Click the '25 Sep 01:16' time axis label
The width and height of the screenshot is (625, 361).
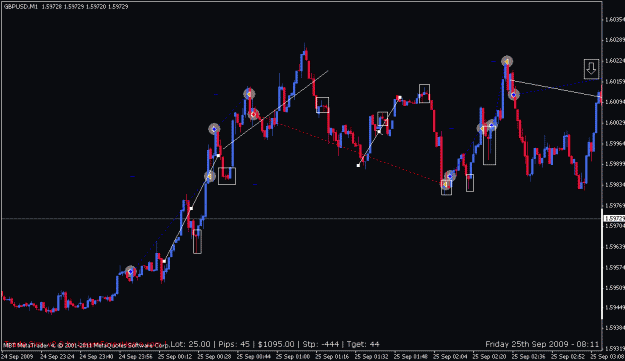pos(332,356)
